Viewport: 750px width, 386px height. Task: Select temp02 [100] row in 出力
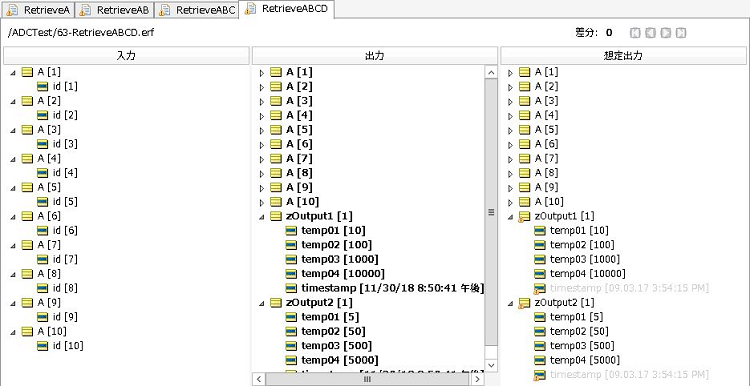click(329, 245)
